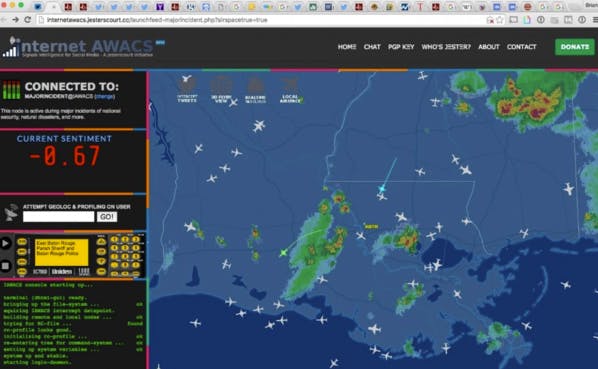Image resolution: width=598 pixels, height=369 pixels.
Task: Open the CHAT navigation item
Action: pos(372,47)
